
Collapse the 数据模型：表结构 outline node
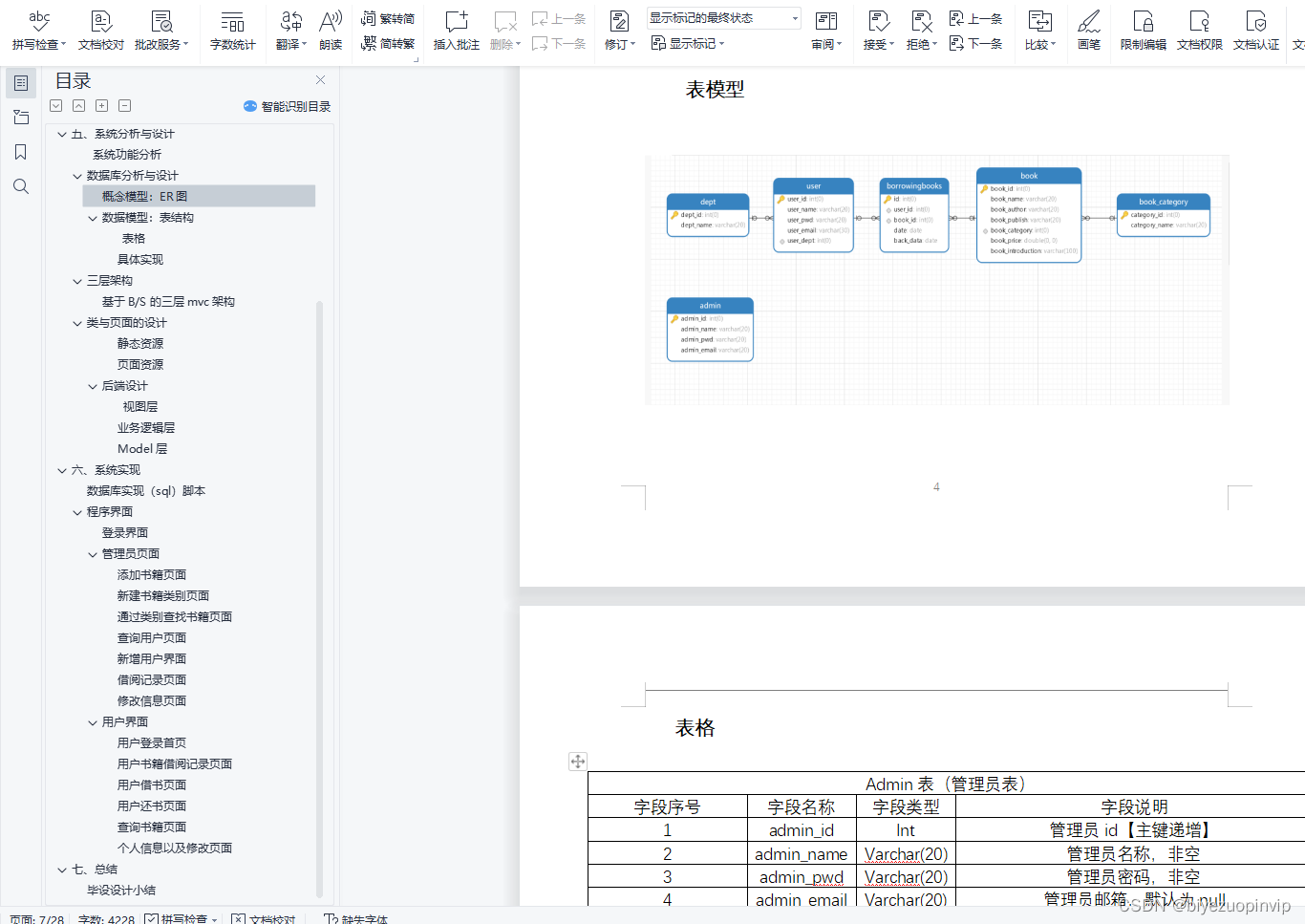click(x=93, y=219)
